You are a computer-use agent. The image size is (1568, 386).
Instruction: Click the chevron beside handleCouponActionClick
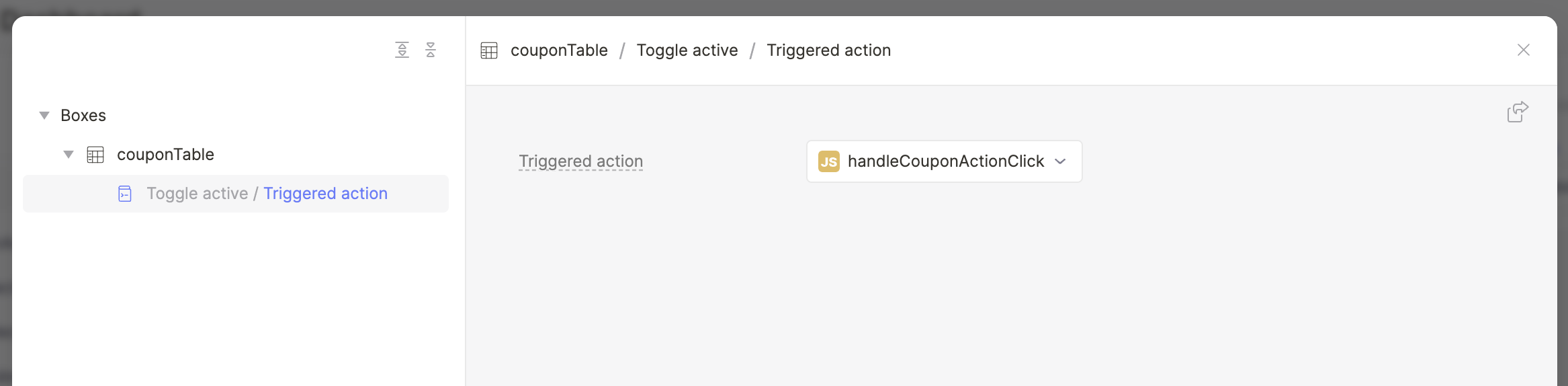pos(1061,161)
